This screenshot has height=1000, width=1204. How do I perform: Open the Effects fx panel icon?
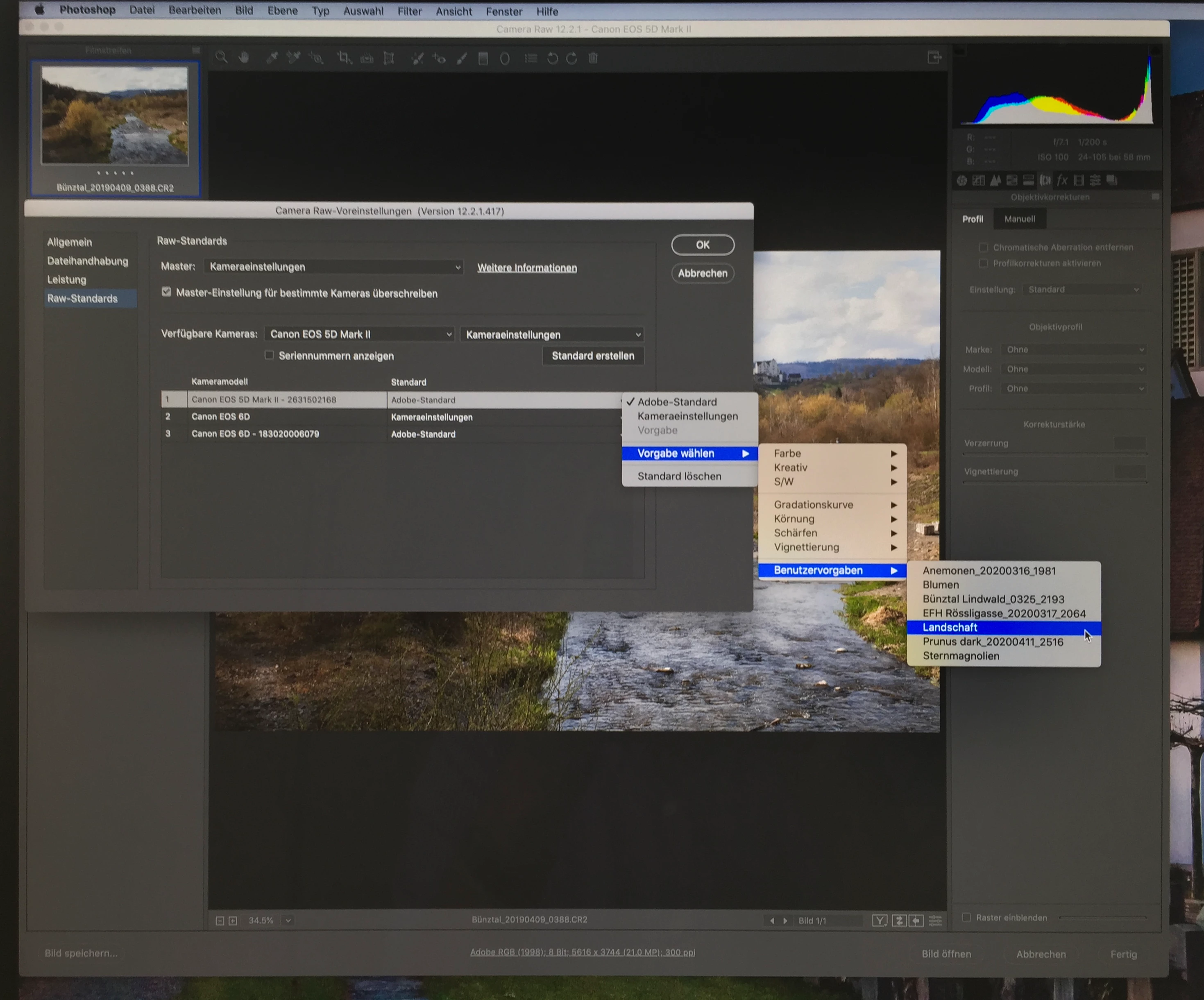click(1062, 181)
